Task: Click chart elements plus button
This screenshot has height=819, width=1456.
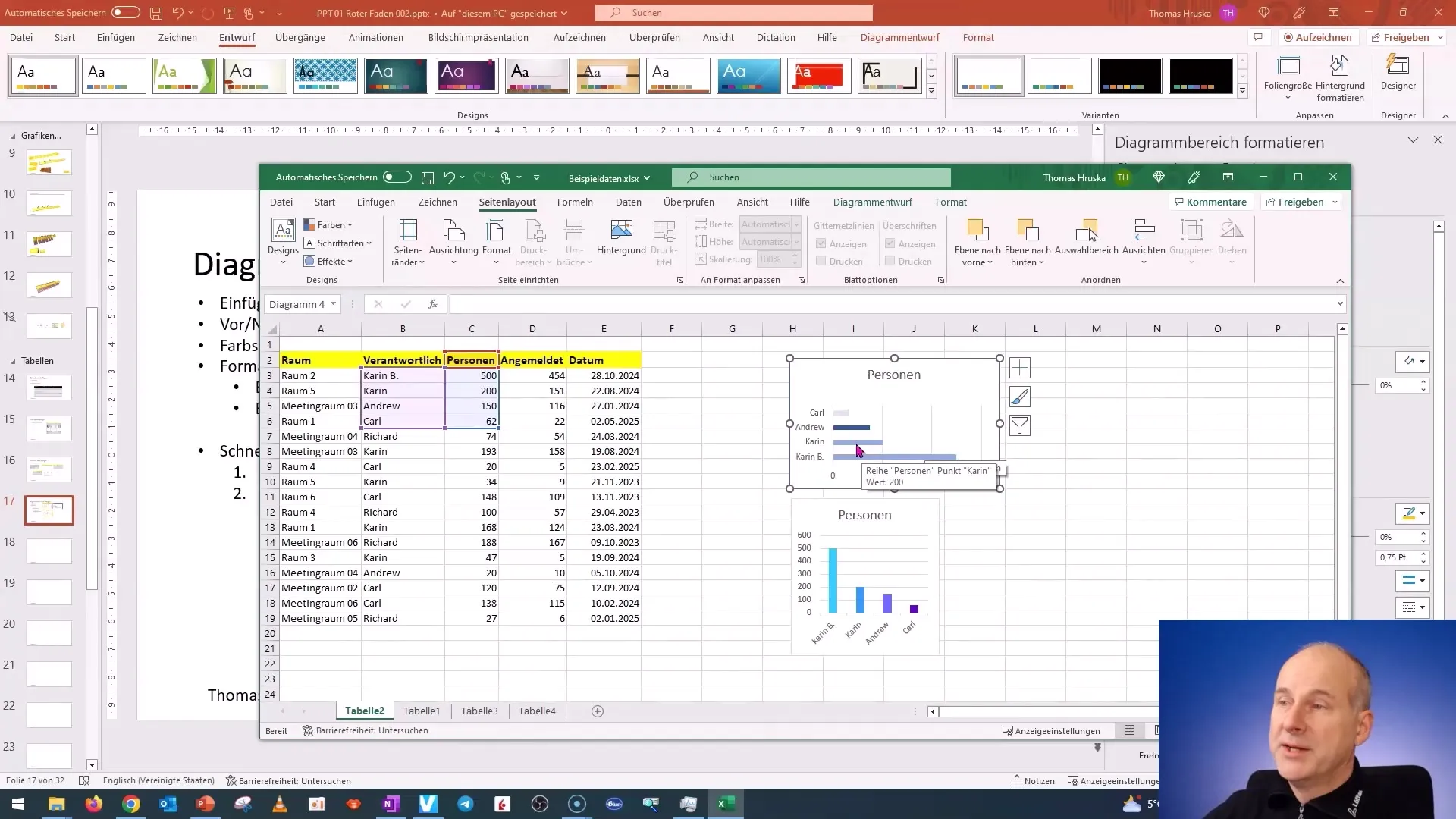Action: (1020, 369)
